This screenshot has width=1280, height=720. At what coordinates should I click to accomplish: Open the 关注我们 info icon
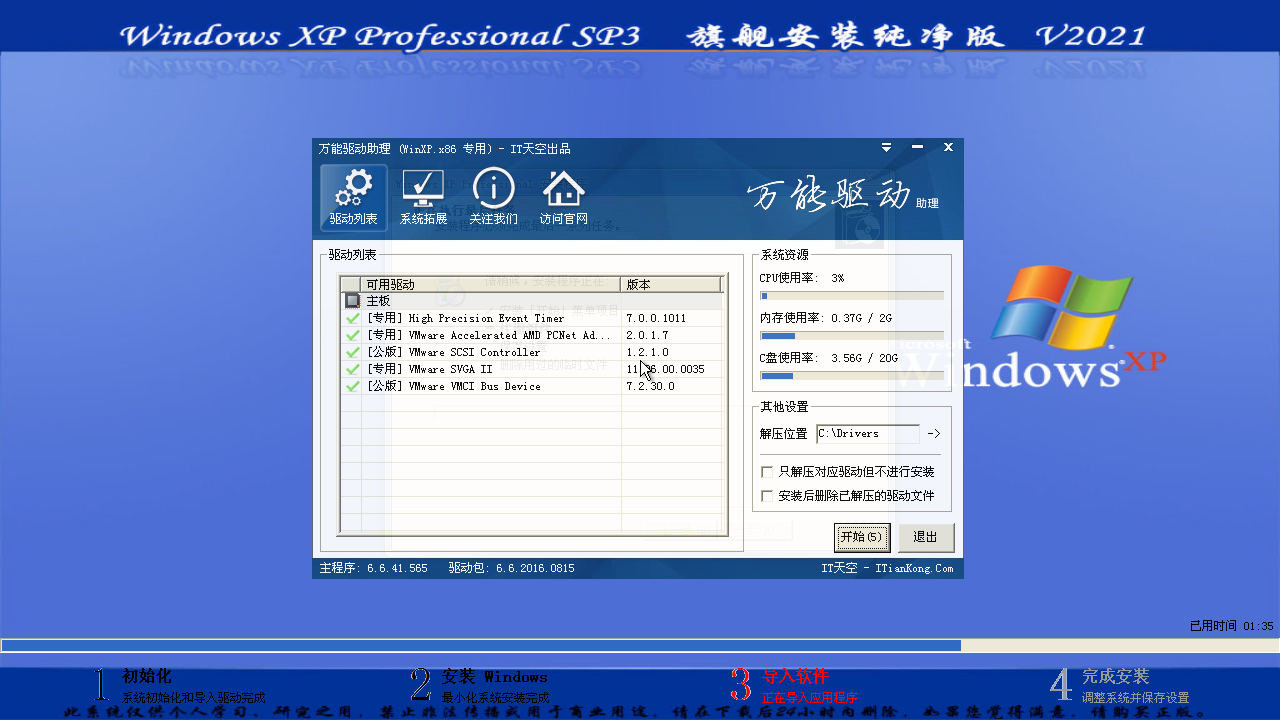pos(493,198)
